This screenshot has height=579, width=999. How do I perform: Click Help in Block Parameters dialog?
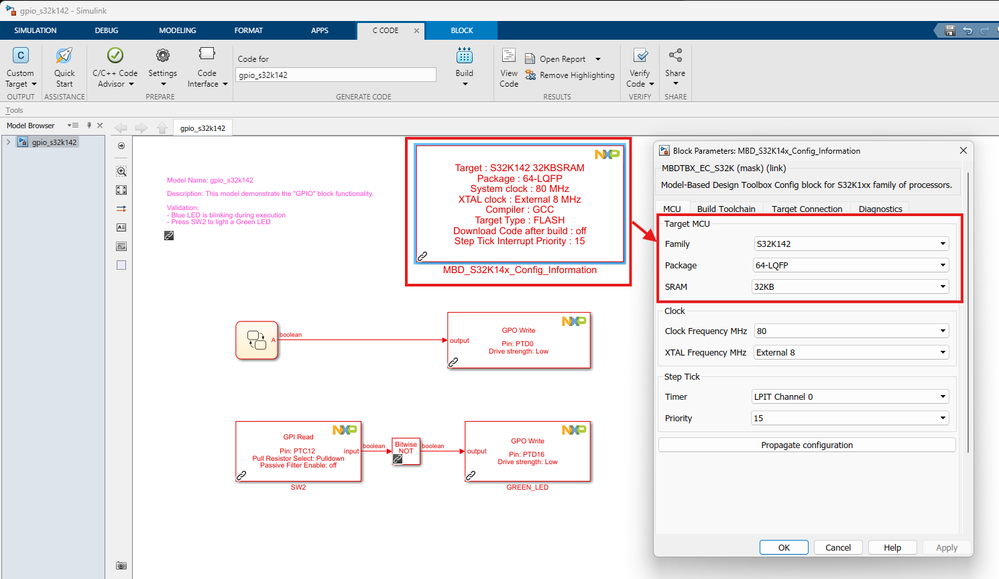pos(892,548)
